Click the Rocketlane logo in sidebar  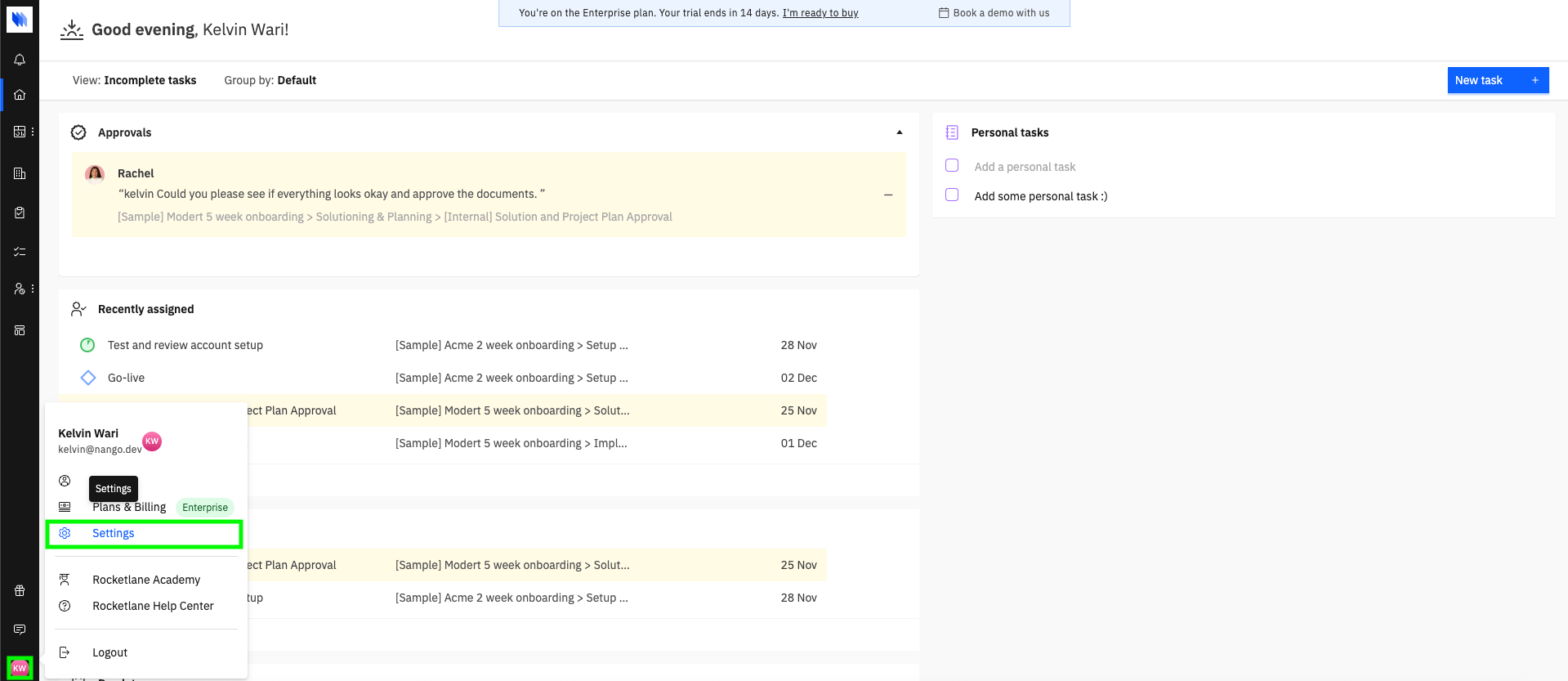[x=20, y=19]
